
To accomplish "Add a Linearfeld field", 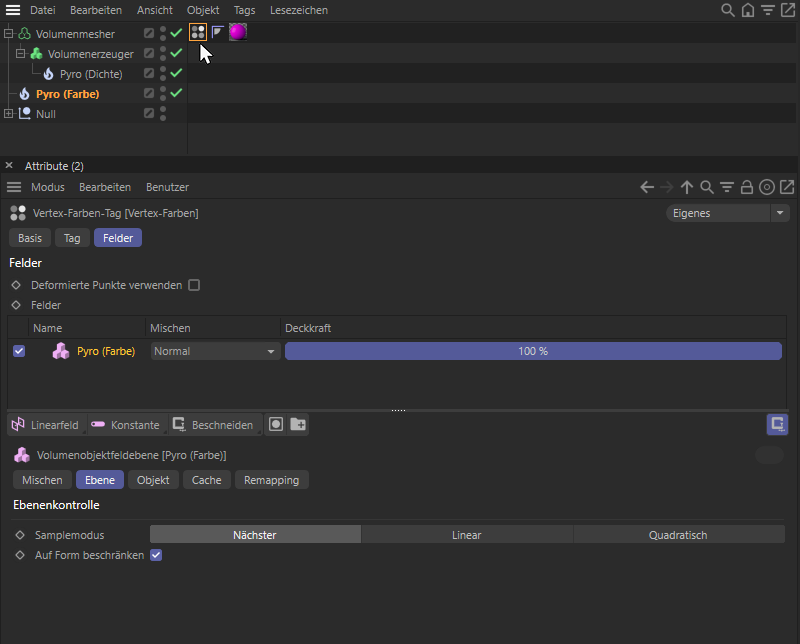I will pos(46,425).
